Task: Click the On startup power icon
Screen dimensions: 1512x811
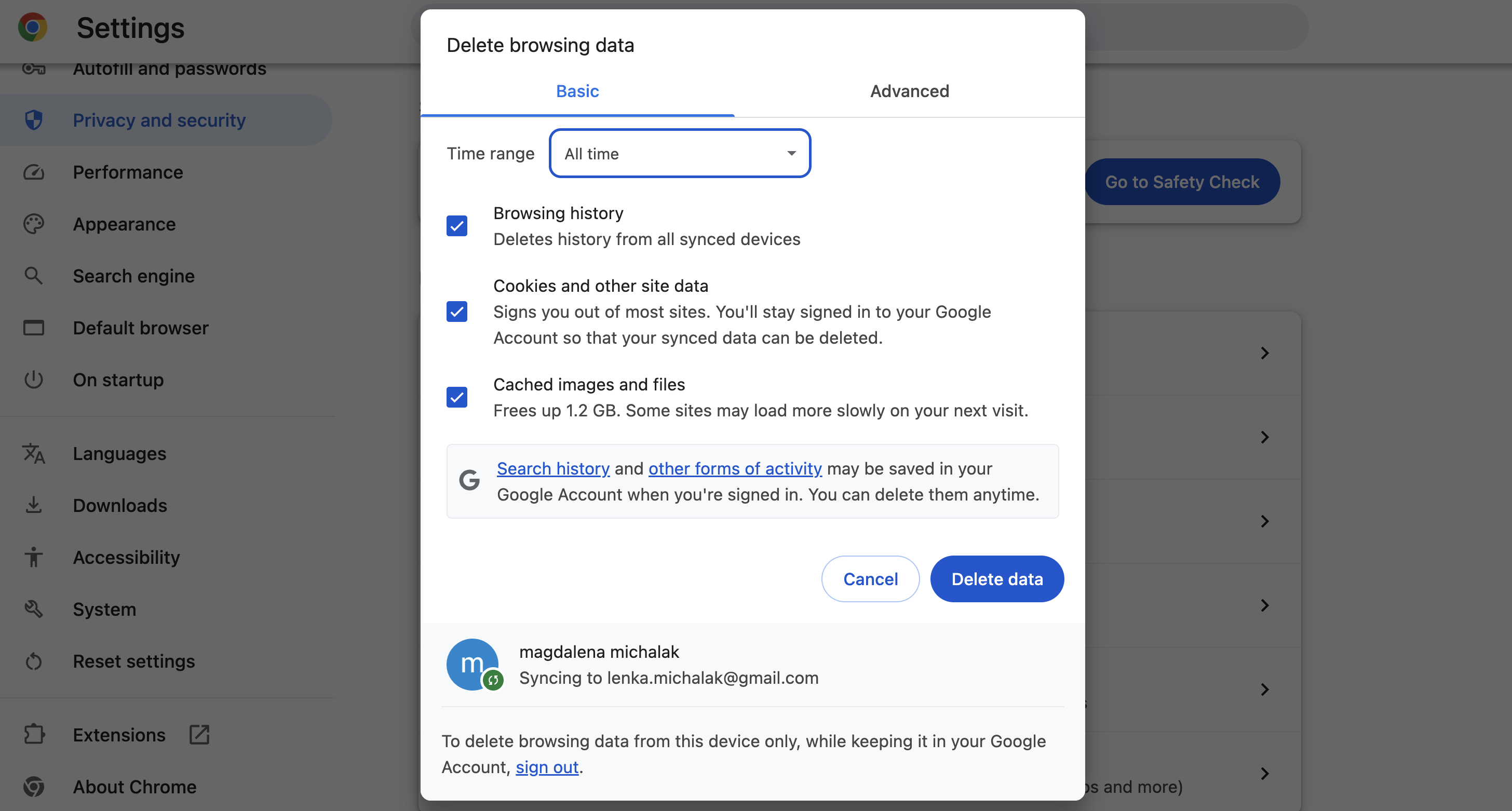Action: (33, 380)
